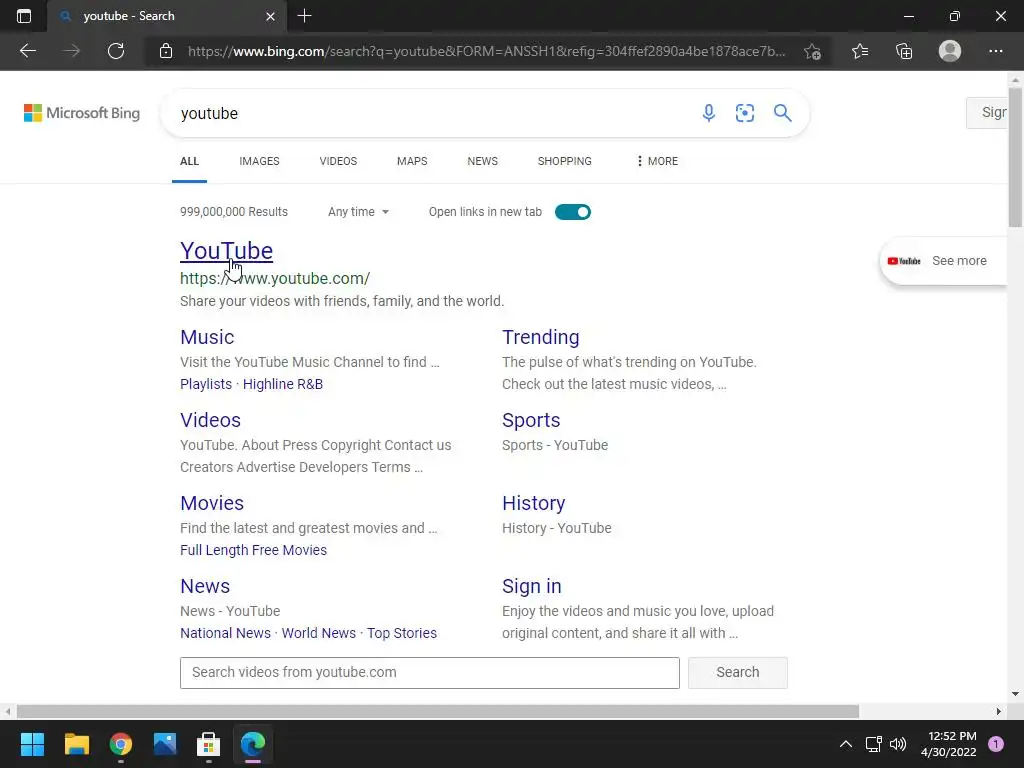The image size is (1024, 768).
Task: Open Edge Settings and more menu
Action: 995,51
